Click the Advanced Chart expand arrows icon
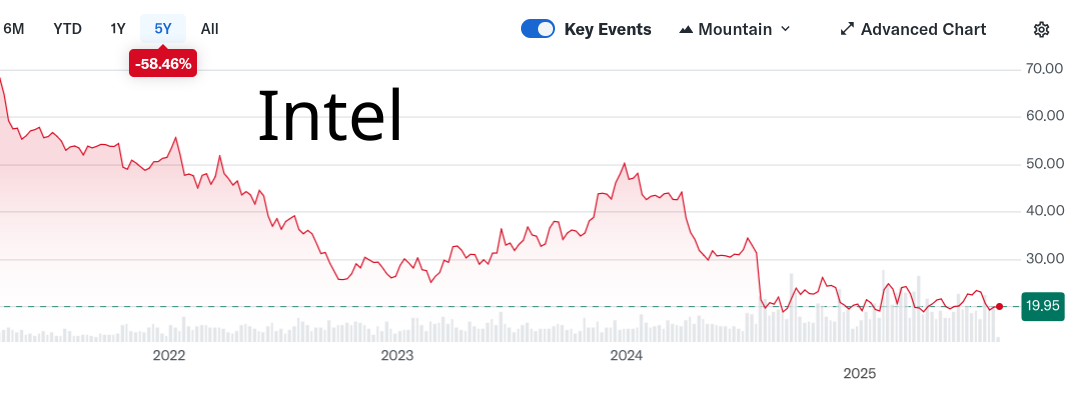Viewport: 1087px width, 407px height. tap(847, 29)
